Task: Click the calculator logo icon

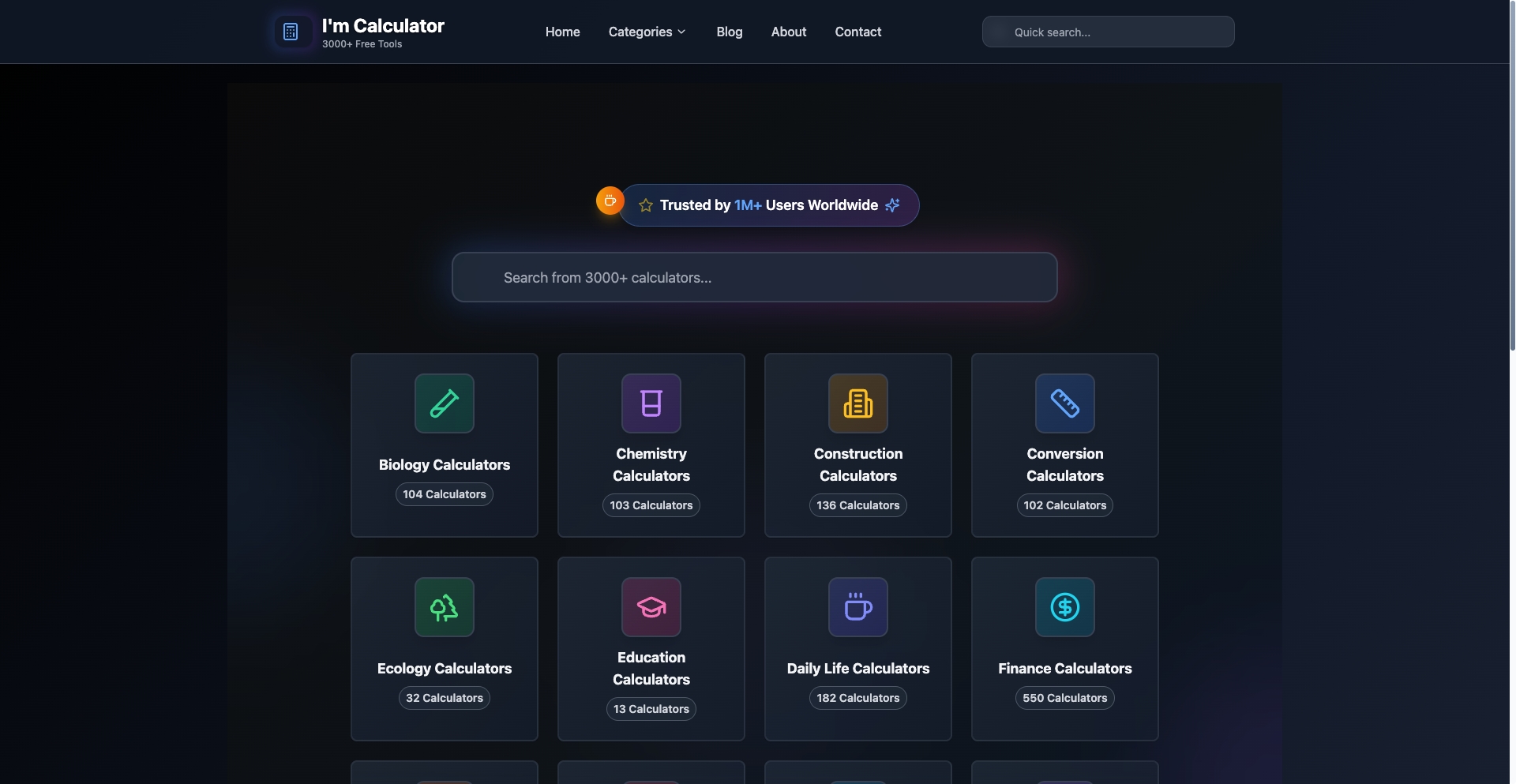Action: pyautogui.click(x=291, y=32)
